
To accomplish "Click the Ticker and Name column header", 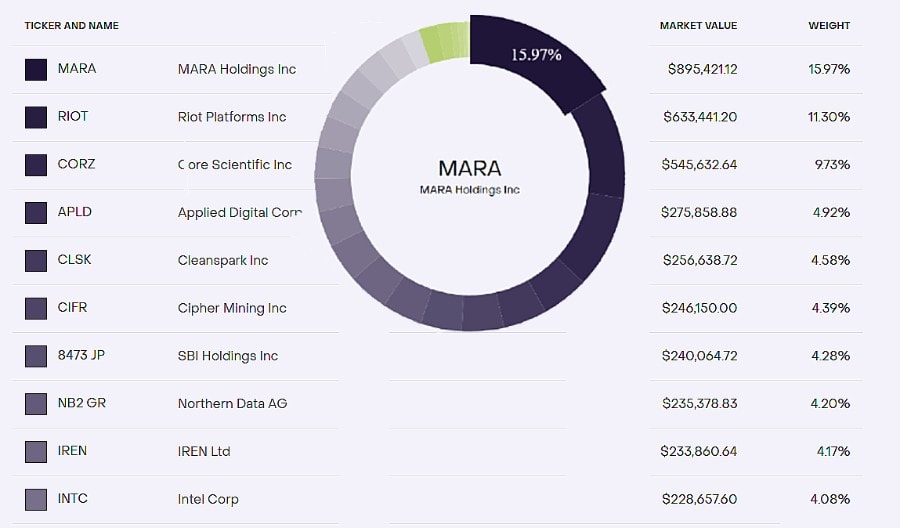I will click(72, 26).
